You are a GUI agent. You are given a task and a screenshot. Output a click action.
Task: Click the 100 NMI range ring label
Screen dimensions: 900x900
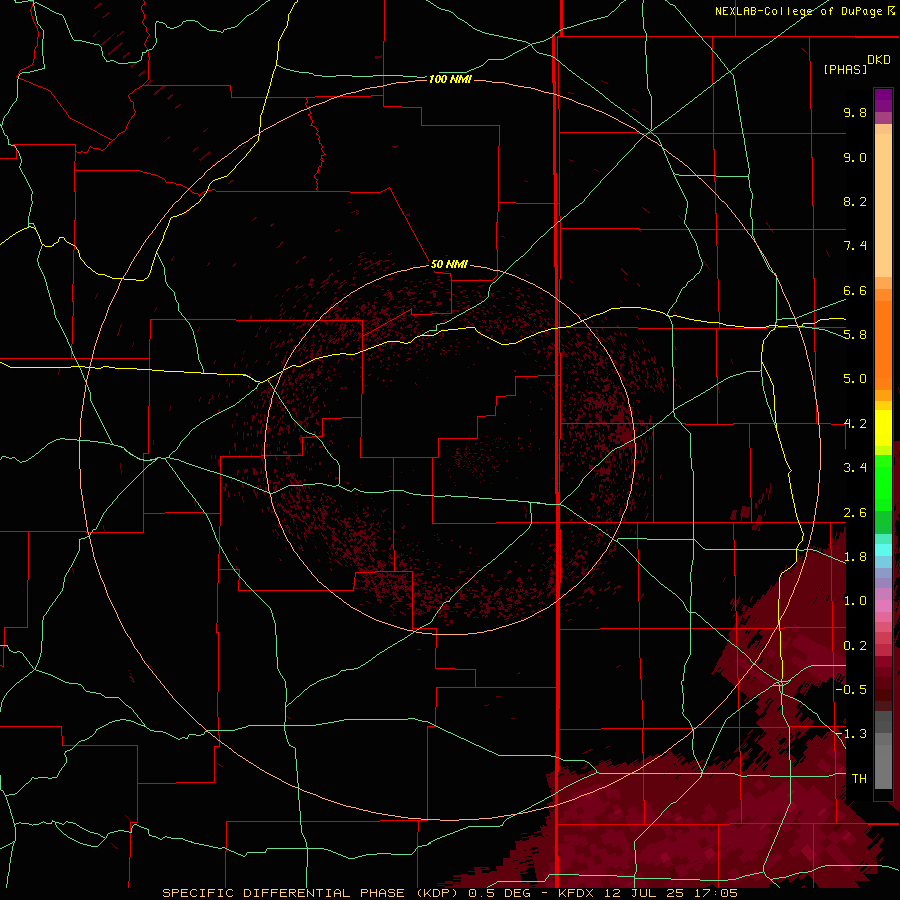click(x=450, y=79)
